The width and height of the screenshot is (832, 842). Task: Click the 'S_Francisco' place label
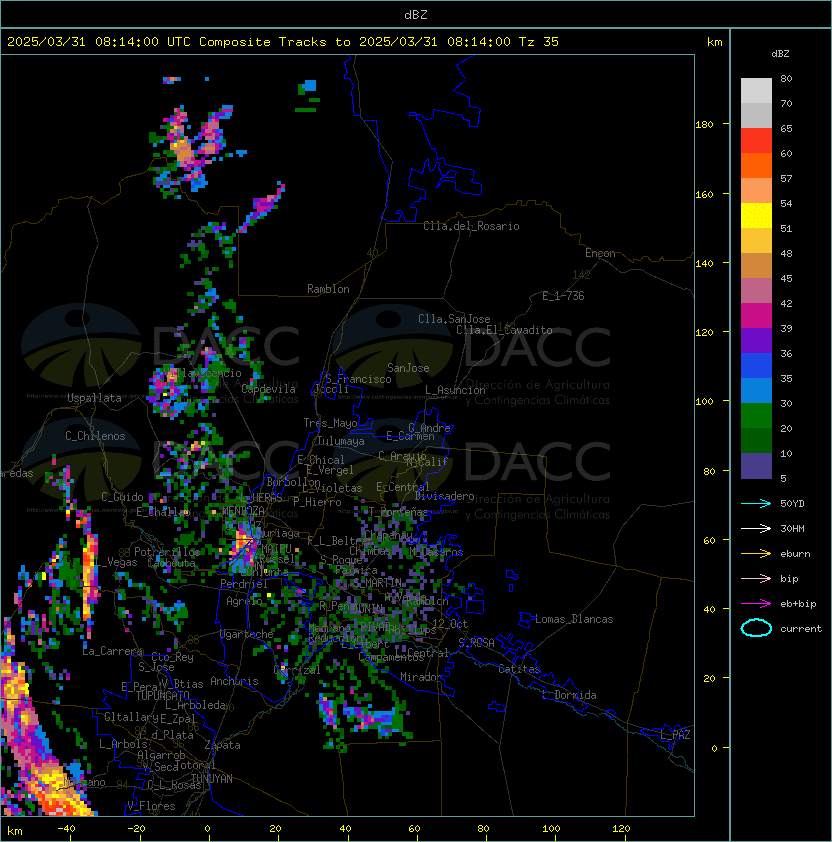[x=358, y=379]
